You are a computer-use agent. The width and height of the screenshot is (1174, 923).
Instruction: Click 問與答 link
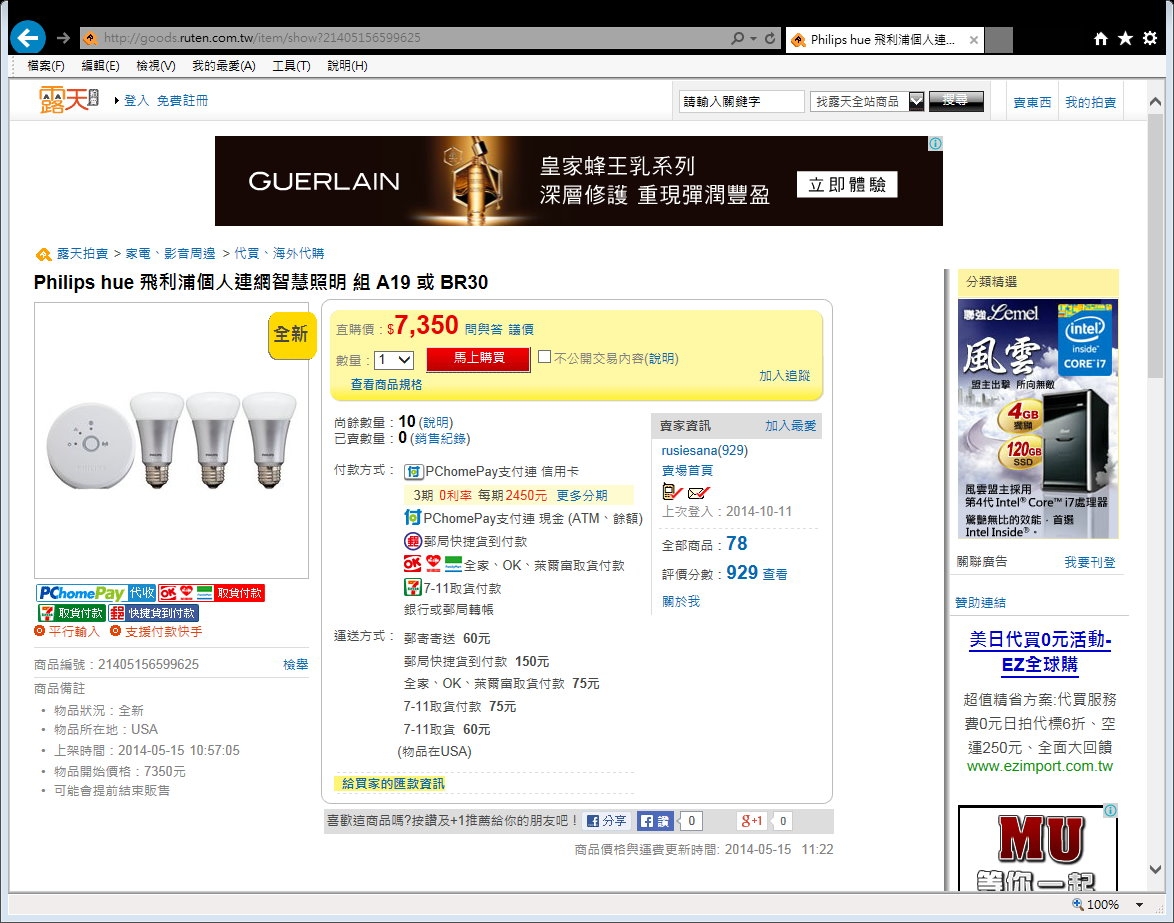(x=484, y=329)
